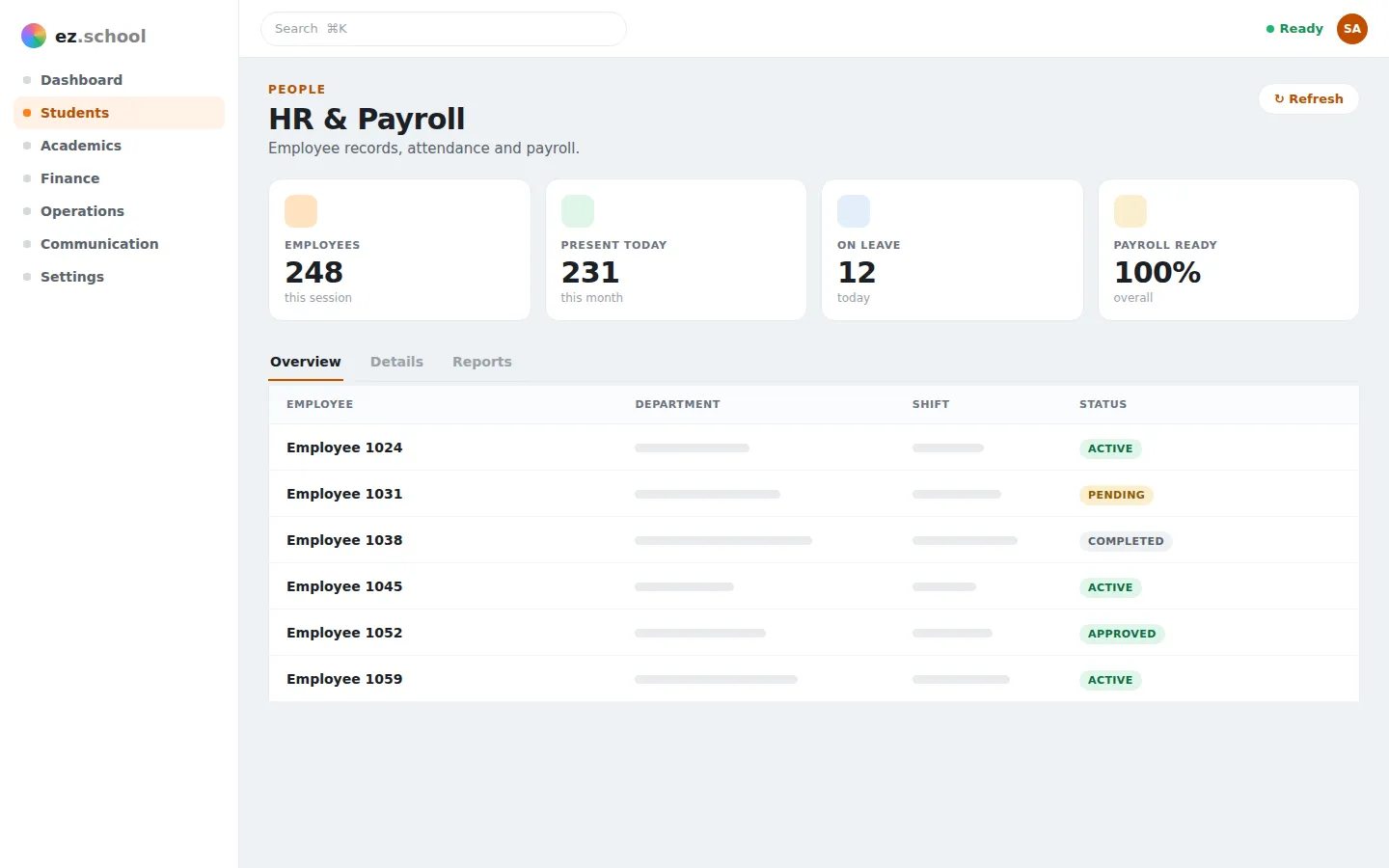This screenshot has width=1389, height=868.
Task: Select the Employee 1052 row name
Action: coord(344,633)
